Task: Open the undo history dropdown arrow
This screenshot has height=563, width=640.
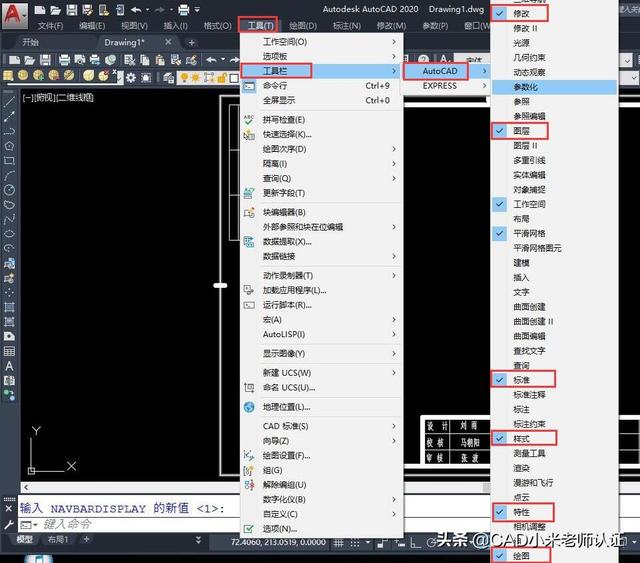Action: [147, 9]
